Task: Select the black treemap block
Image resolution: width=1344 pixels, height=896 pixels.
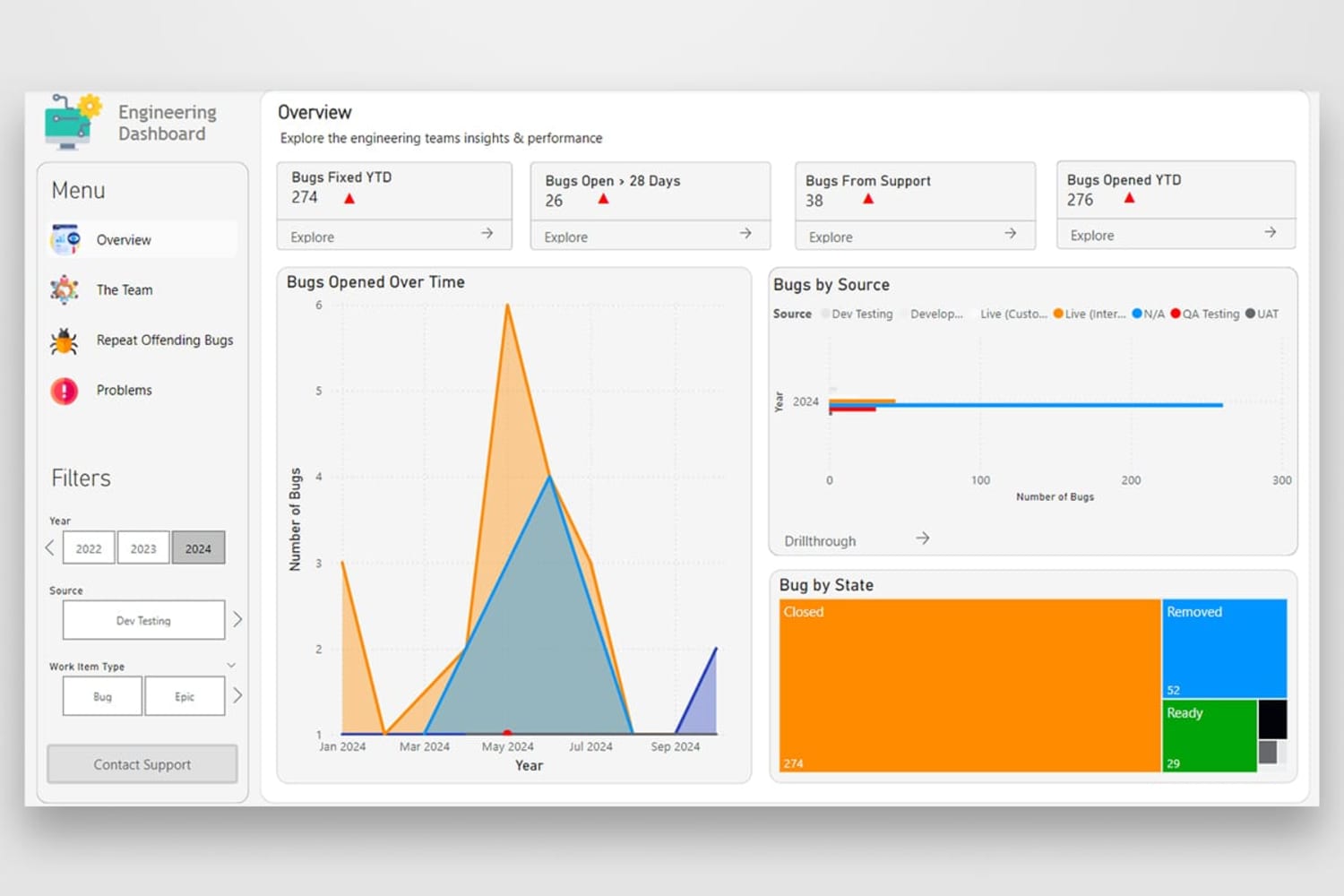Action: click(1273, 719)
